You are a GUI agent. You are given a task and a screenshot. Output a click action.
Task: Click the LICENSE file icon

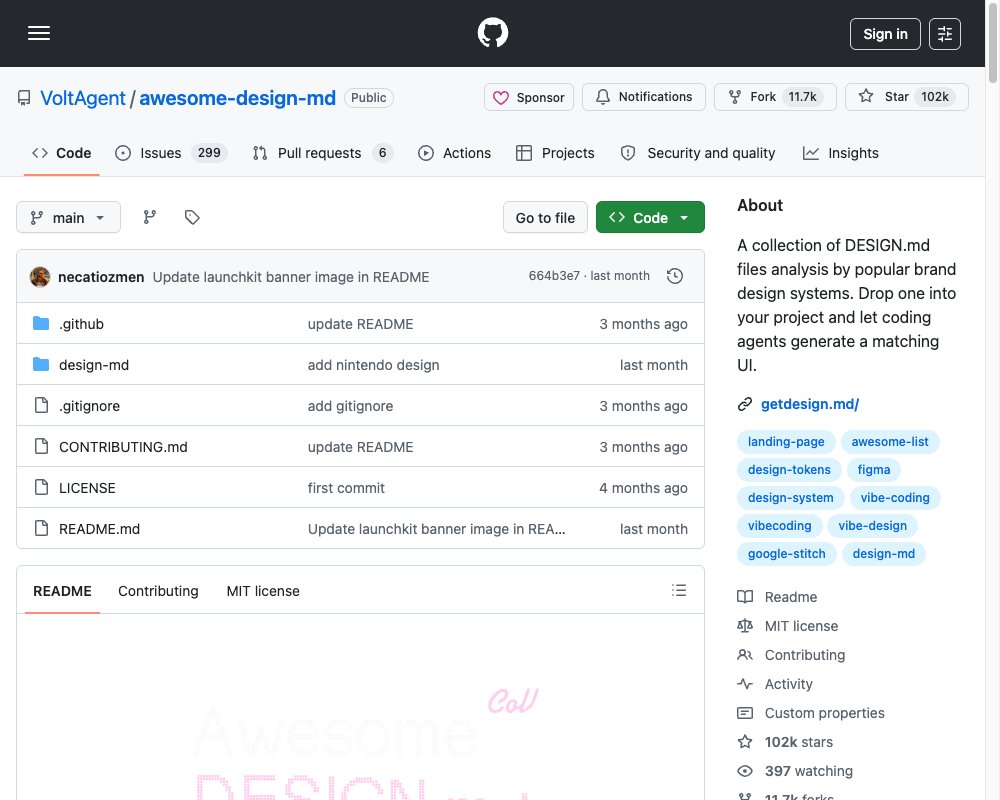click(41, 487)
